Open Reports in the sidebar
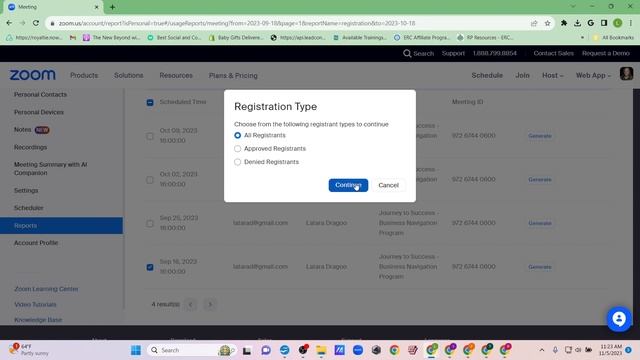This screenshot has width=640, height=360. (x=61, y=225)
